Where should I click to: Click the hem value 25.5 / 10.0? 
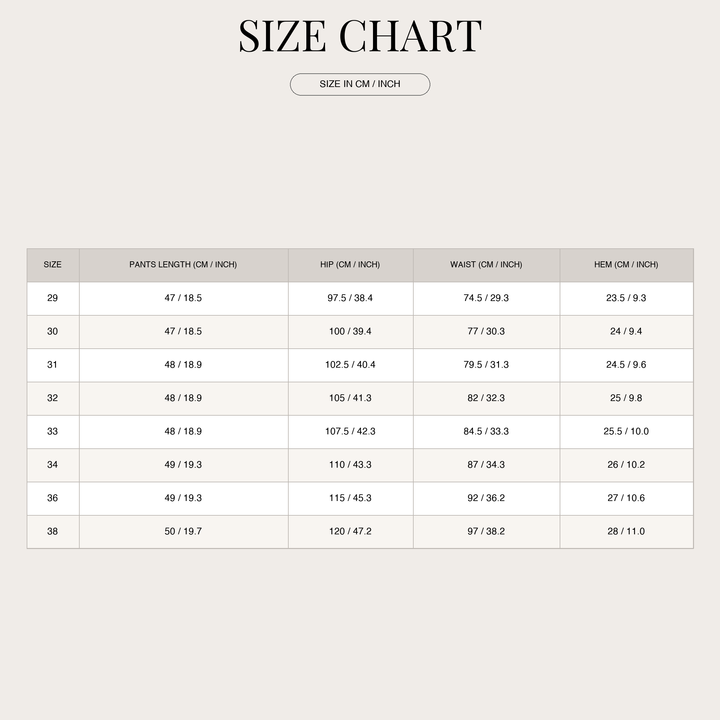click(x=626, y=431)
